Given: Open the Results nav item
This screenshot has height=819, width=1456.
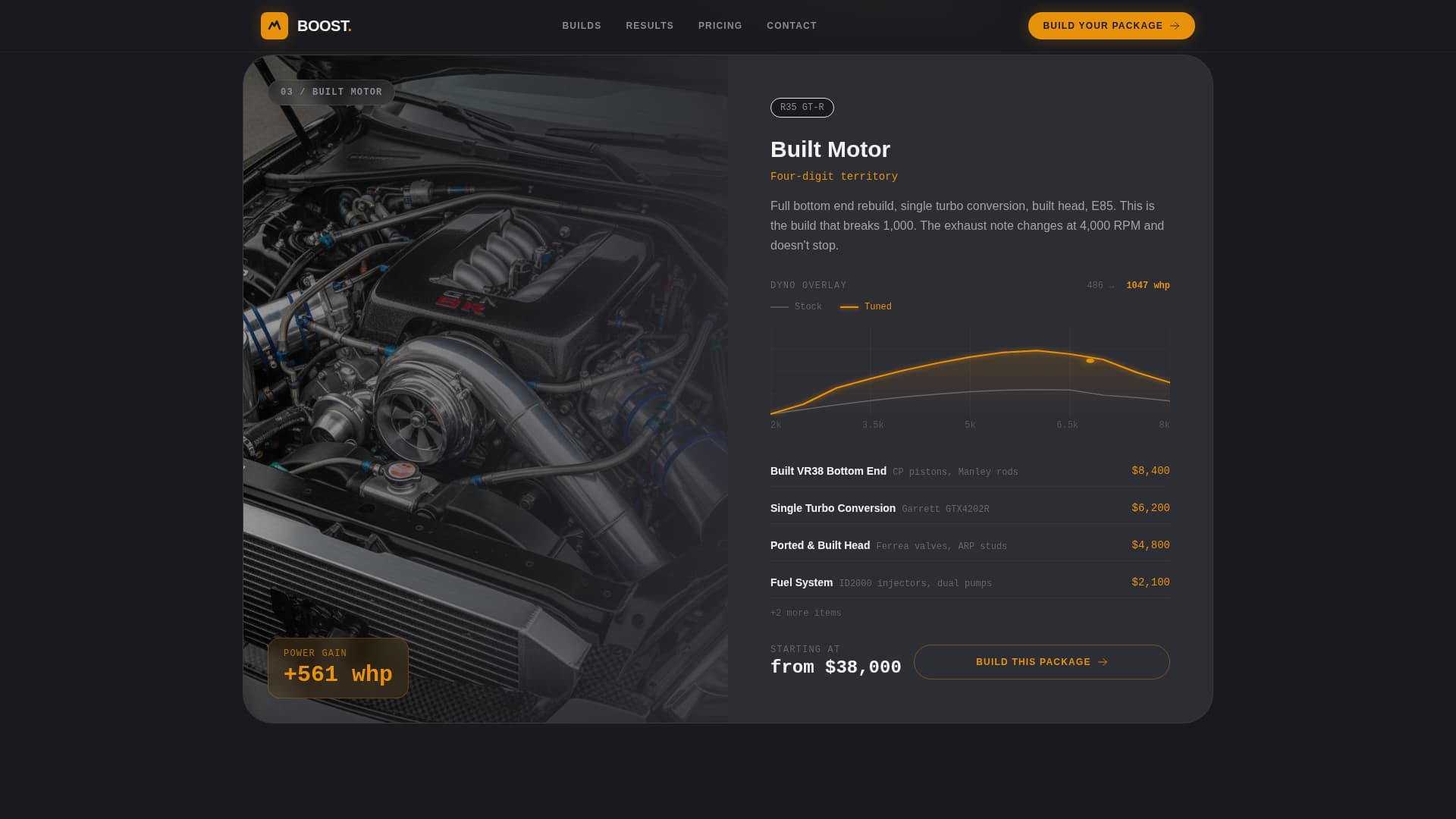Looking at the screenshot, I should point(650,26).
